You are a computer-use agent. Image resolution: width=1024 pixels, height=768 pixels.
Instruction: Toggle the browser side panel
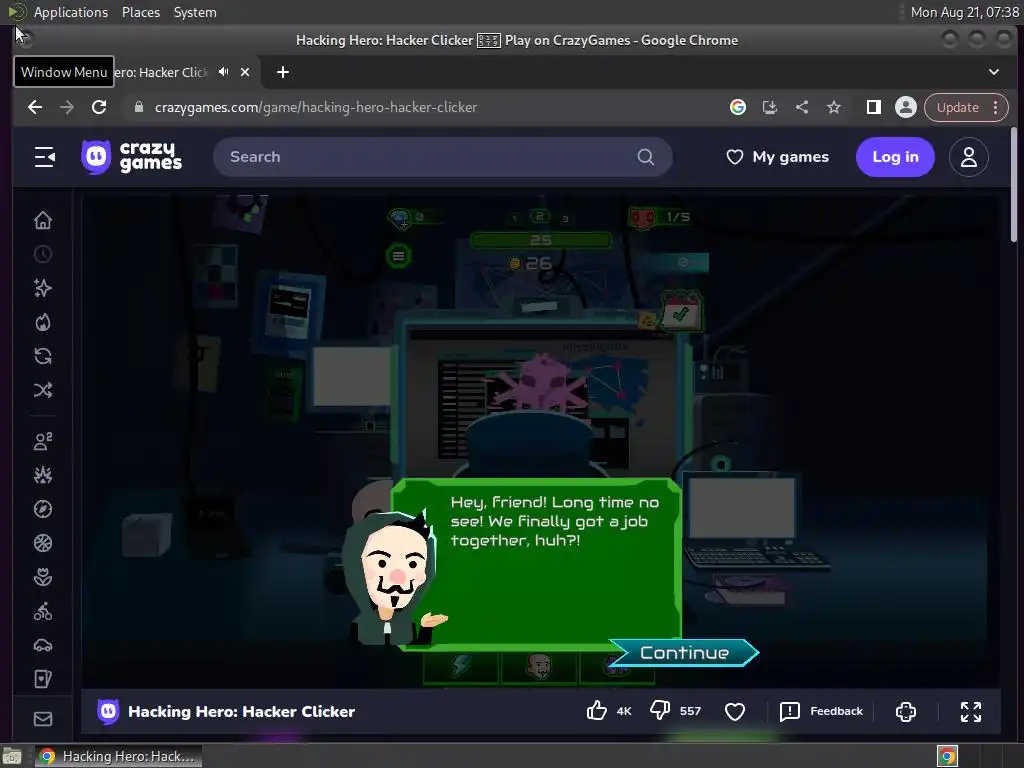click(x=873, y=107)
